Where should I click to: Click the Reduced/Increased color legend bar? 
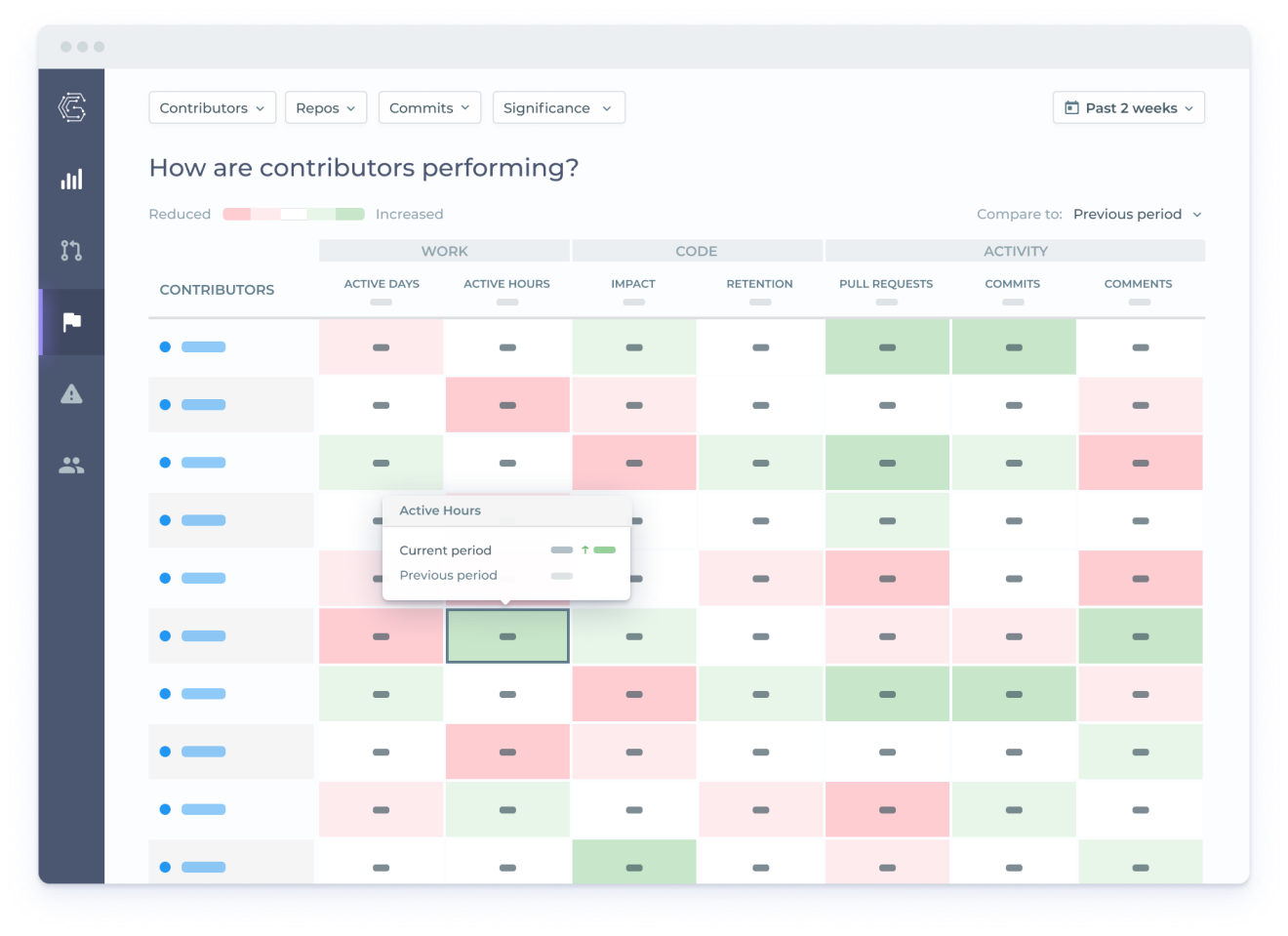coord(294,214)
